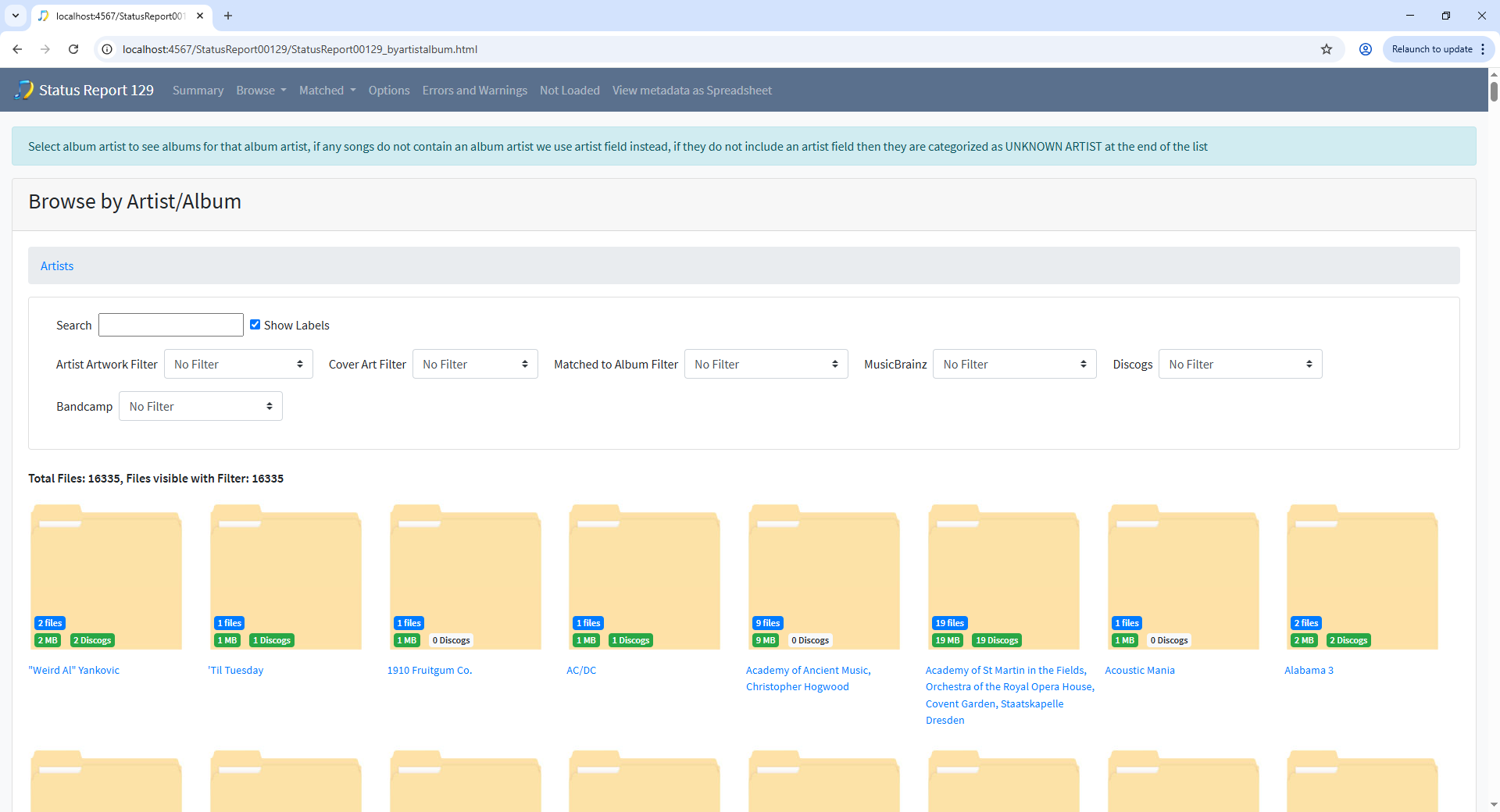Focus the artist Search input field
Image resolution: width=1500 pixels, height=812 pixels.
(x=171, y=325)
